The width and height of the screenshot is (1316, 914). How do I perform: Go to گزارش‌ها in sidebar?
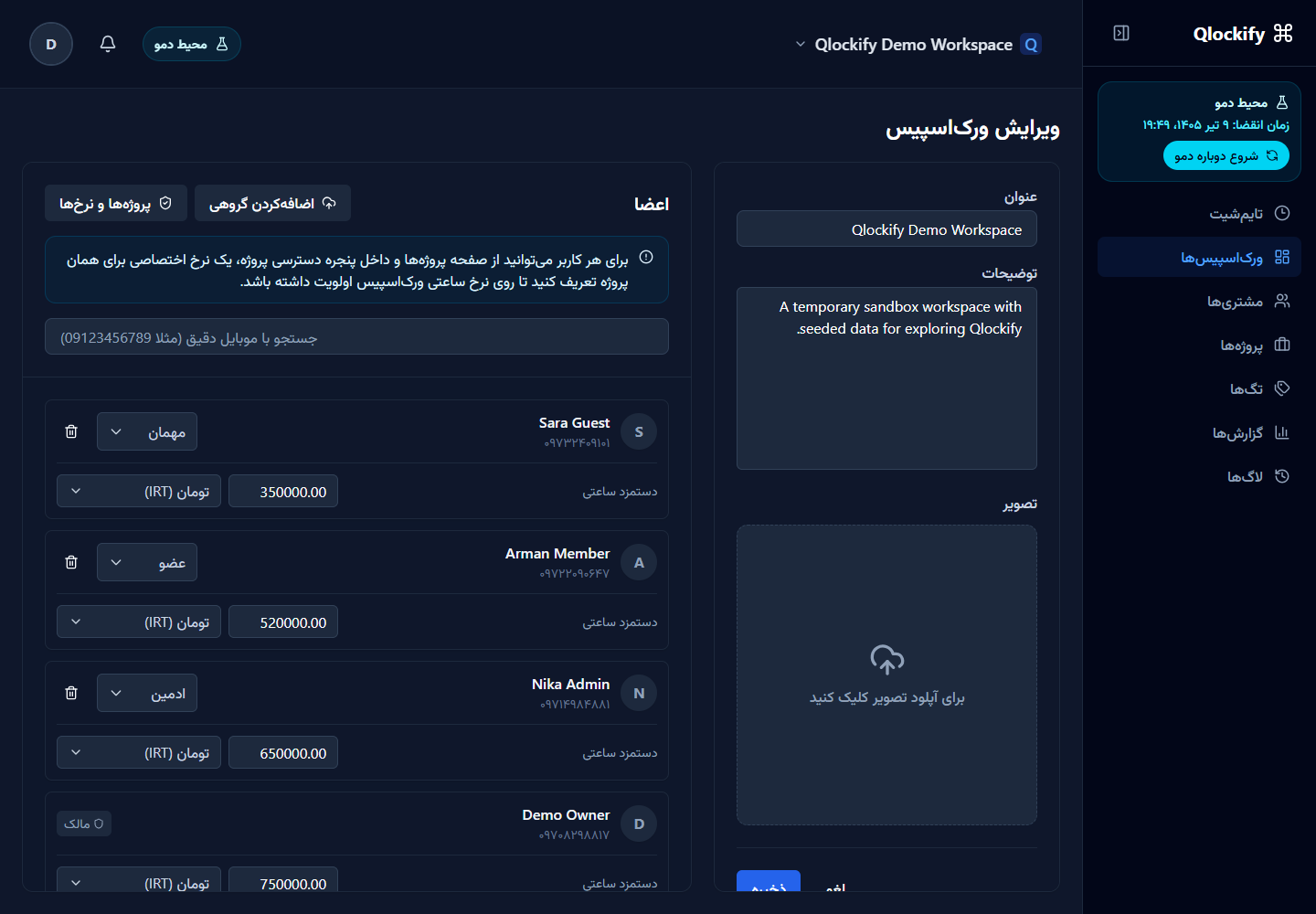(x=1199, y=432)
